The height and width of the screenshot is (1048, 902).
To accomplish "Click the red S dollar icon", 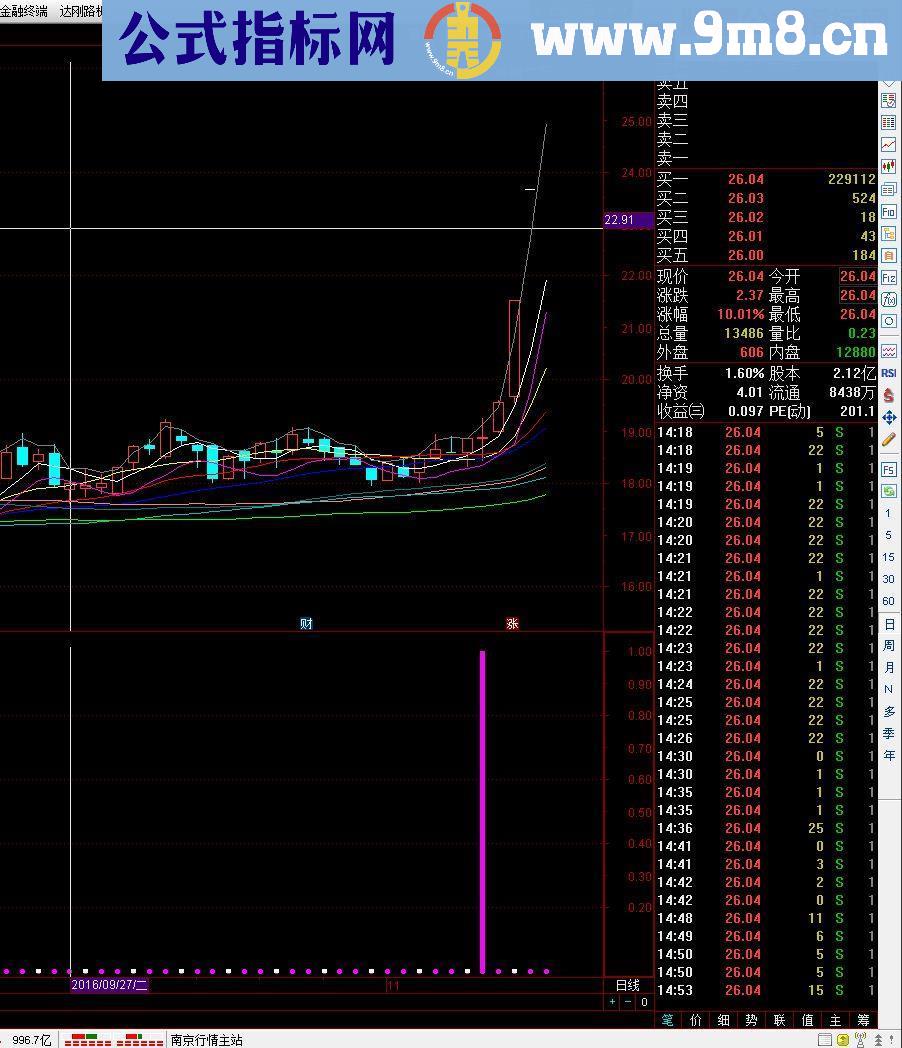I will [x=888, y=395].
